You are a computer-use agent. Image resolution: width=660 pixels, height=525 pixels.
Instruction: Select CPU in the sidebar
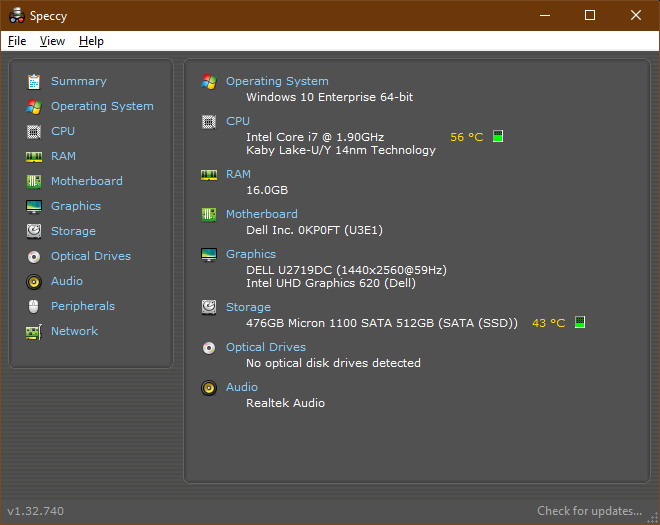tap(63, 131)
